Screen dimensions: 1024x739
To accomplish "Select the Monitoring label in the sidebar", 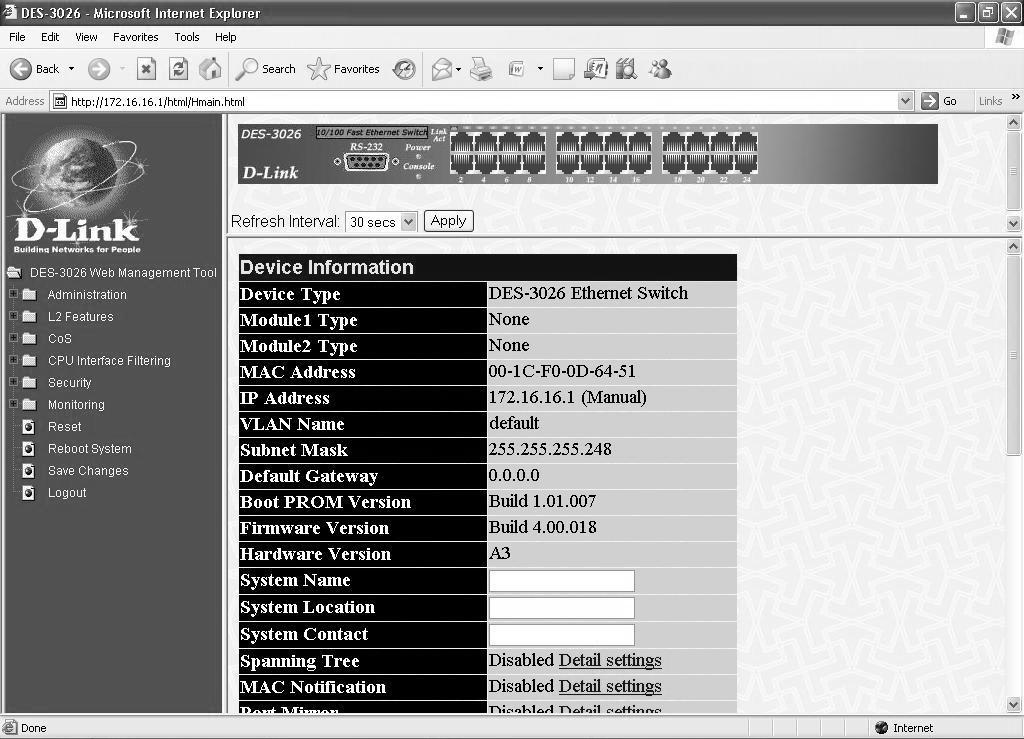I will pyautogui.click(x=76, y=405).
